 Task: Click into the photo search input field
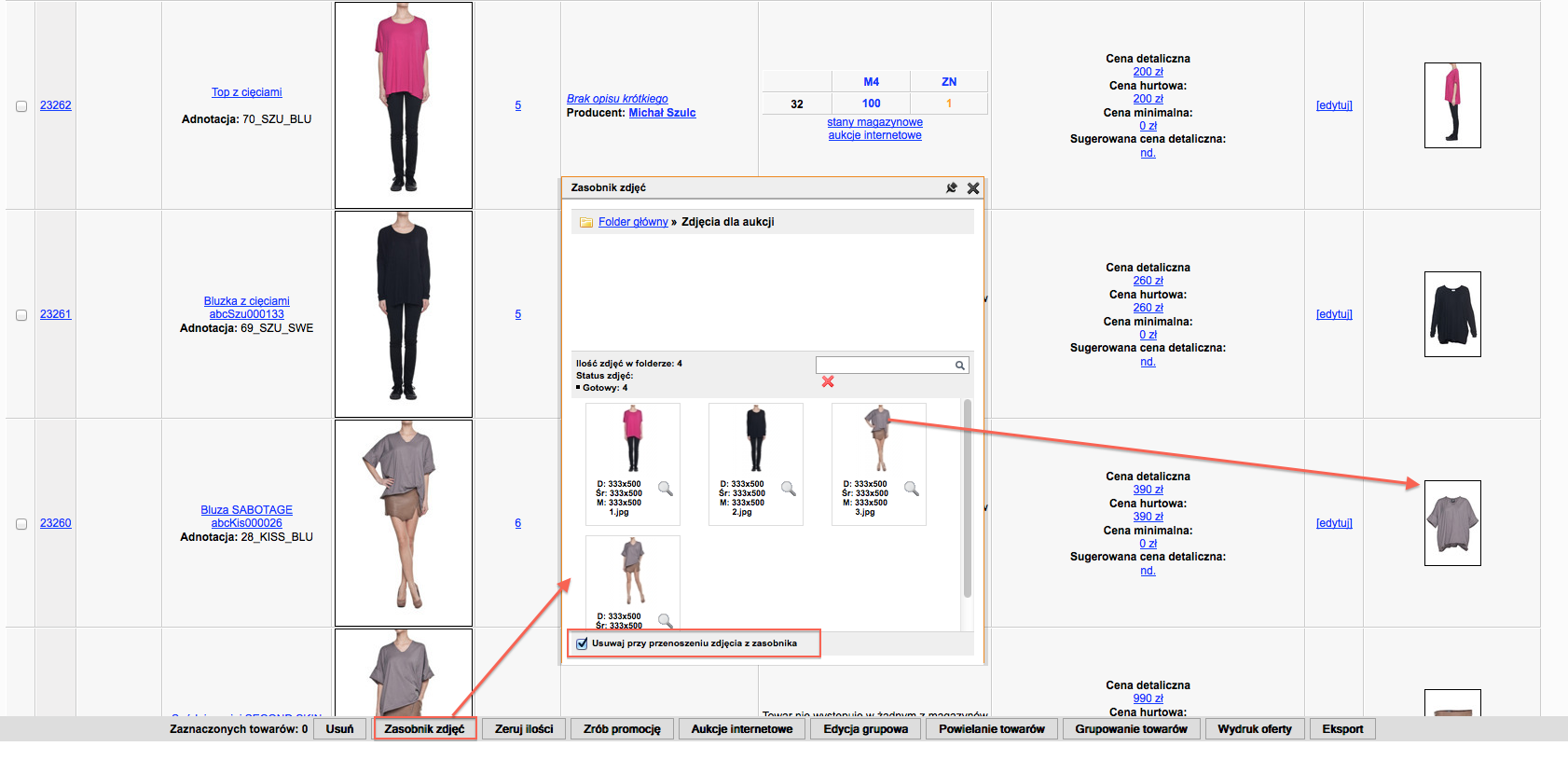(884, 366)
